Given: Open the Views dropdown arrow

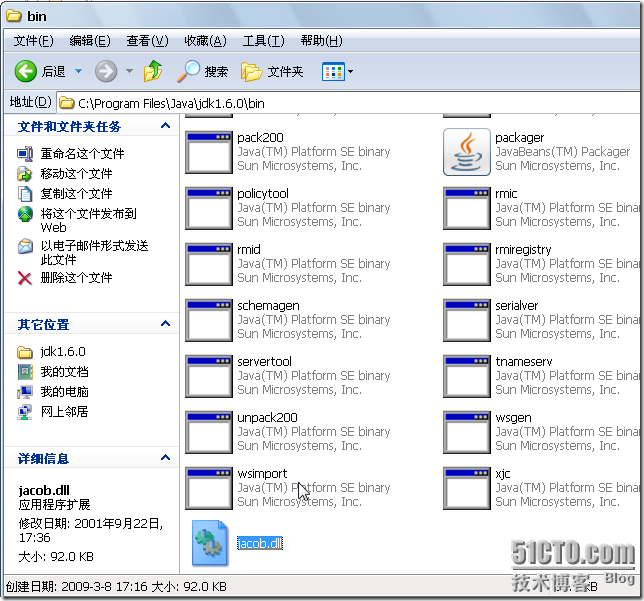Looking at the screenshot, I should click(350, 71).
